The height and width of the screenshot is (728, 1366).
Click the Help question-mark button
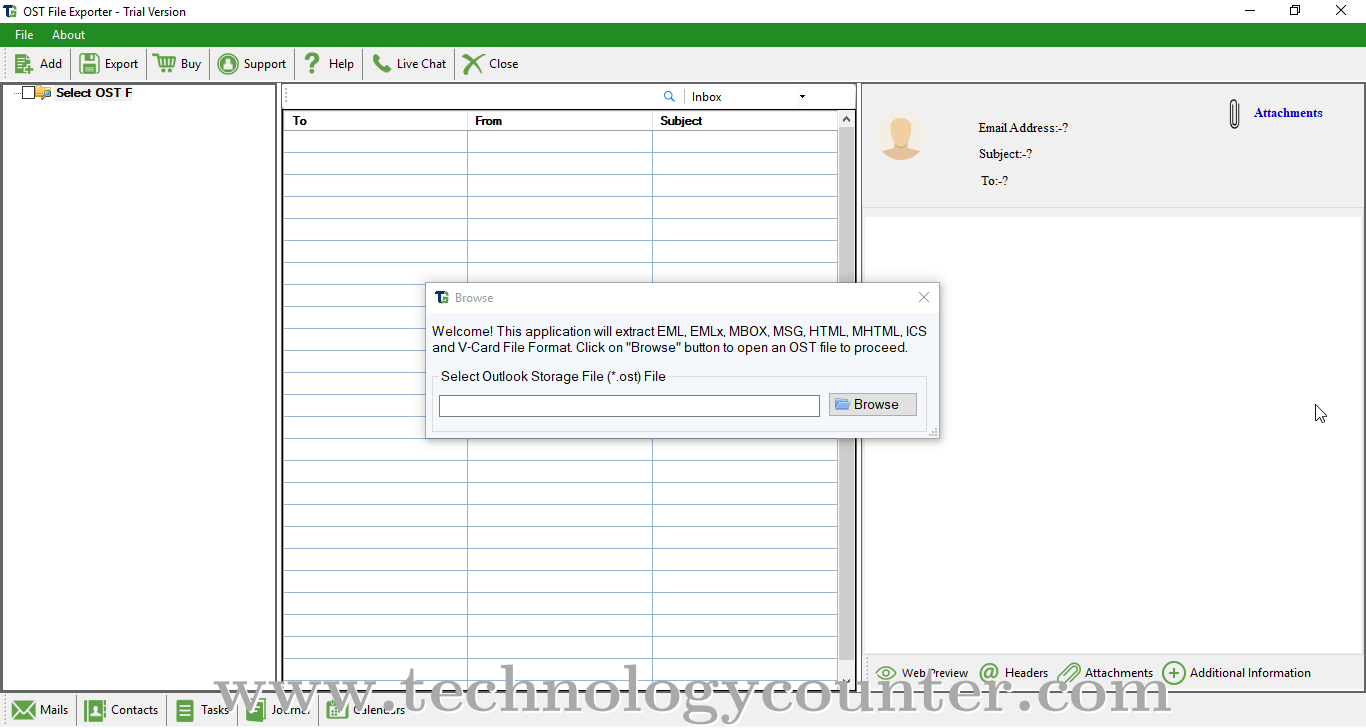click(x=328, y=64)
